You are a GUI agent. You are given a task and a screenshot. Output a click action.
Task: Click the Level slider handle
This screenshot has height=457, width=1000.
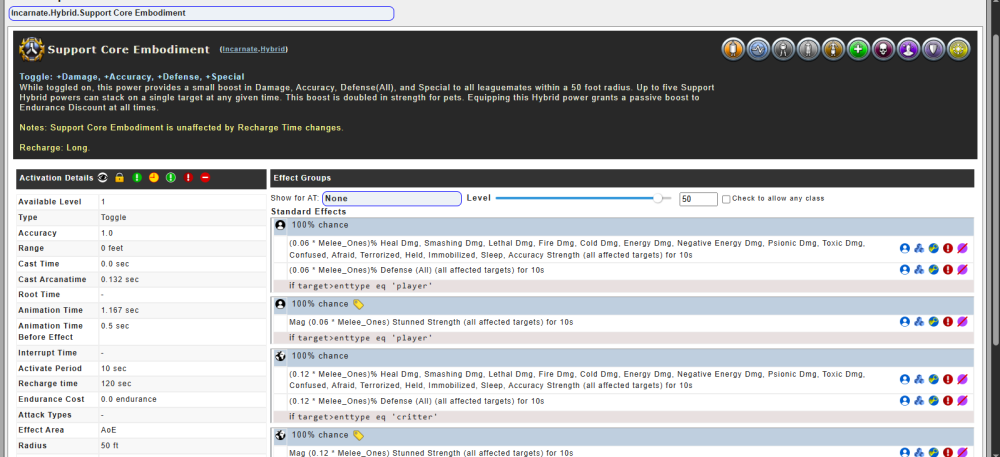point(658,199)
